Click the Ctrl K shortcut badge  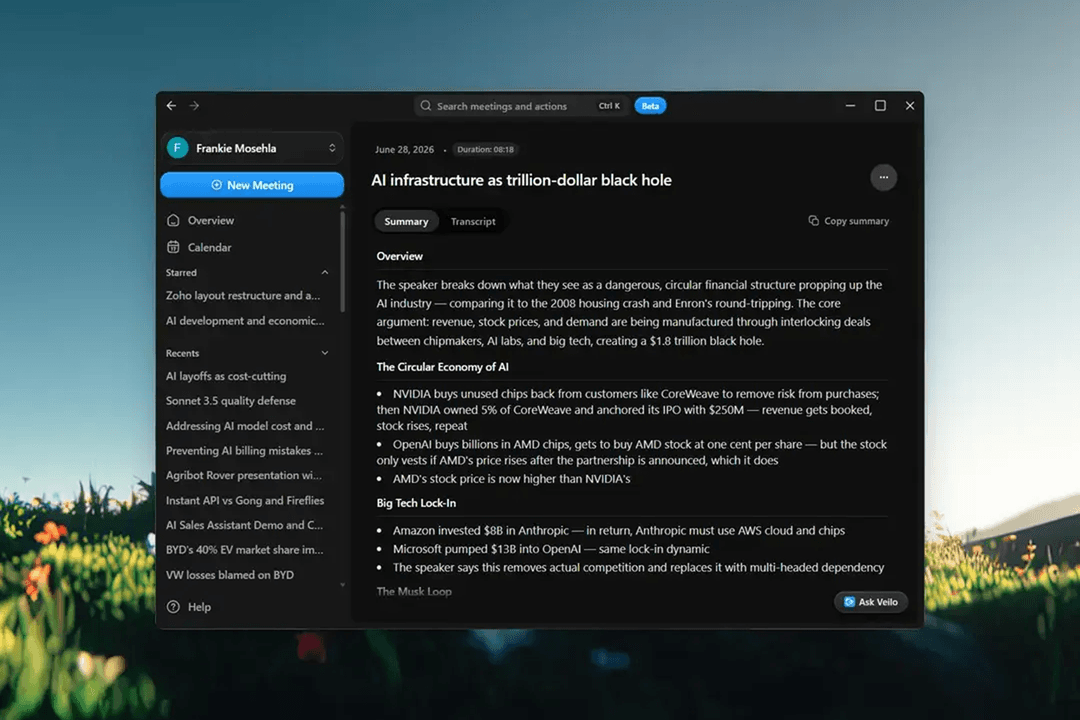[609, 105]
